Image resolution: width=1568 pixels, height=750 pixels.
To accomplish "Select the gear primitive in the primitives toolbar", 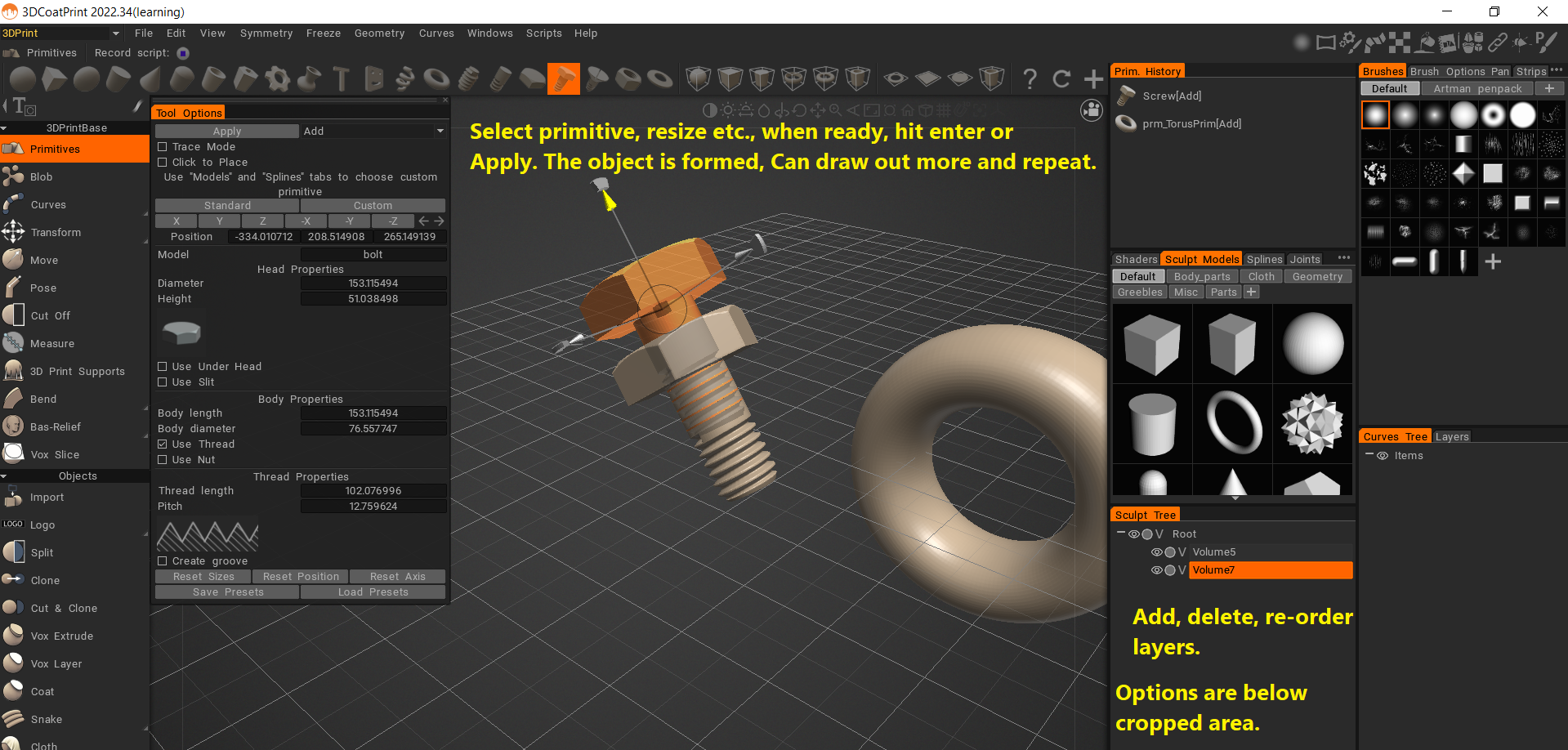I will click(x=278, y=78).
